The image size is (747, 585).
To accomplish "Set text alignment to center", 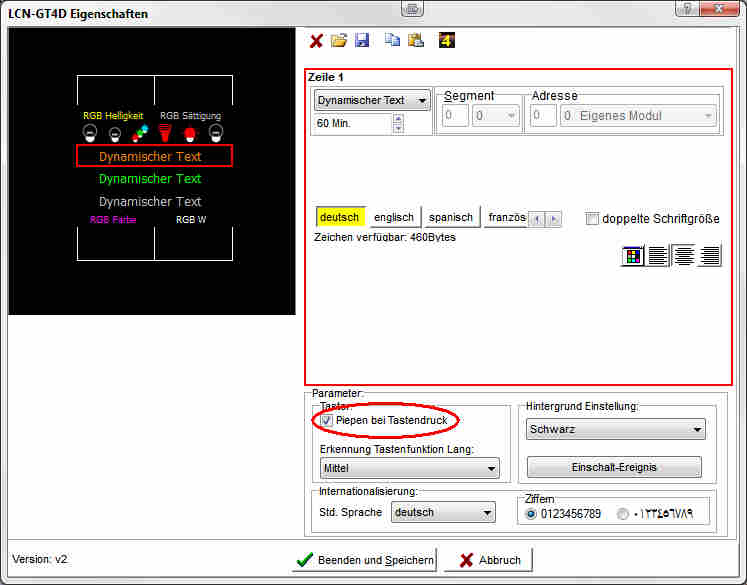I will point(684,255).
